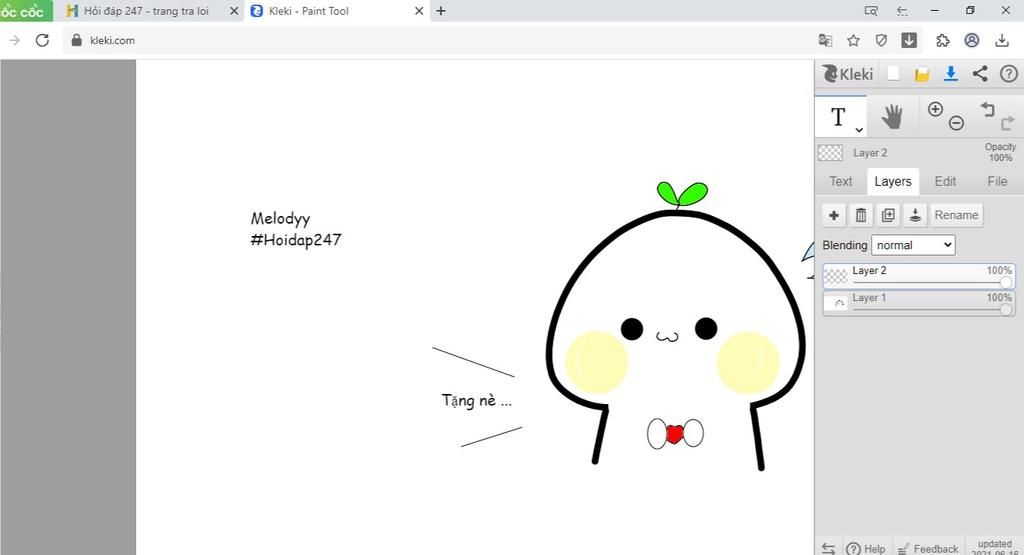The width and height of the screenshot is (1024, 555).
Task: Open Help at the panel bottom
Action: tap(866, 548)
